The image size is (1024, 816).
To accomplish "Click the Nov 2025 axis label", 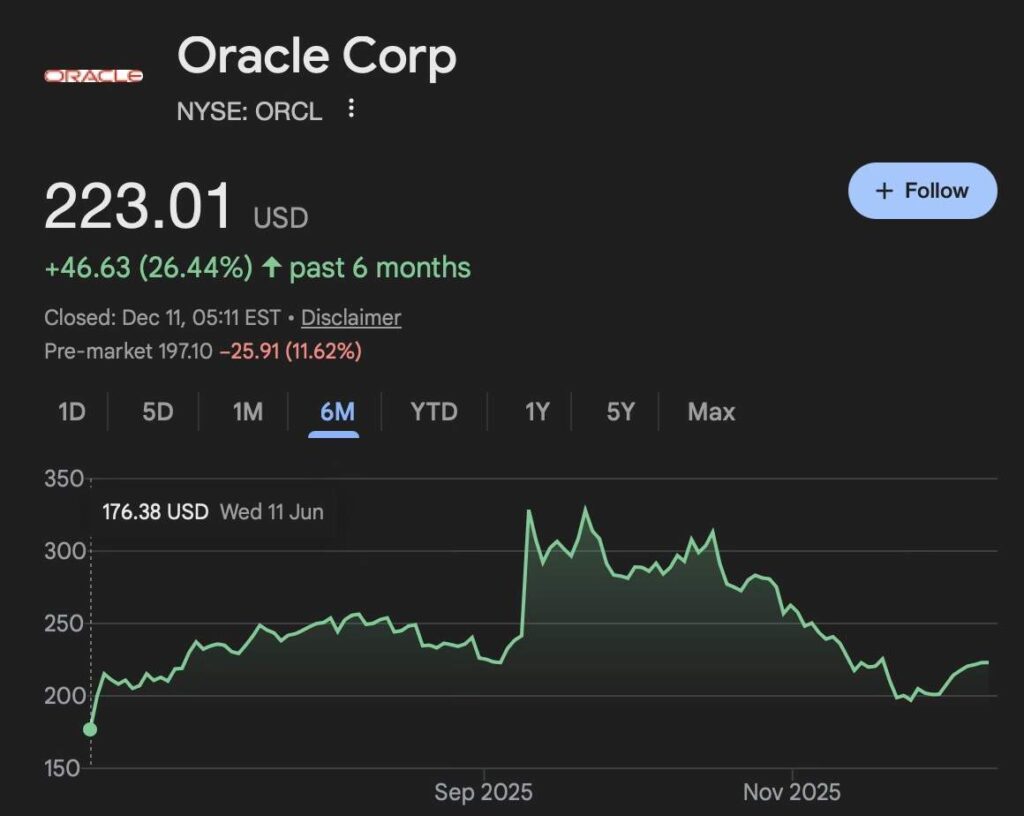I will tap(792, 793).
